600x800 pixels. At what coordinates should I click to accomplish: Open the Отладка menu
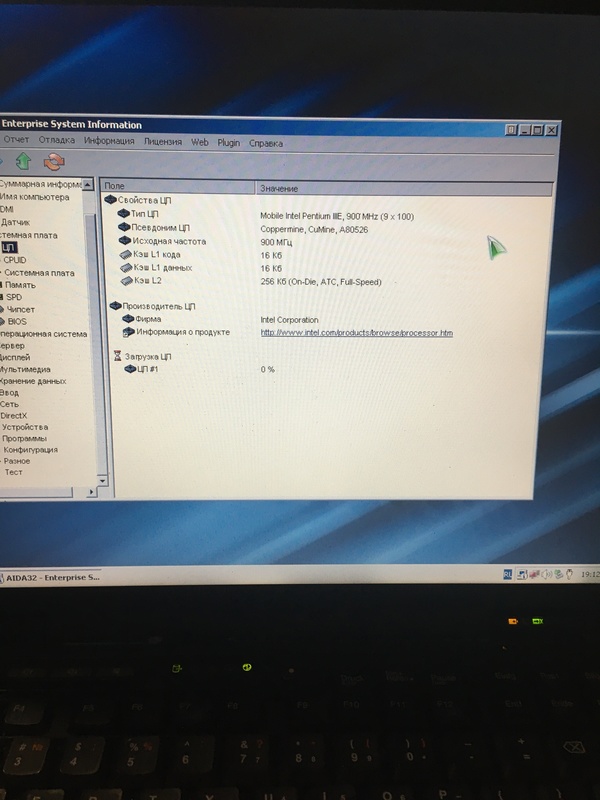point(57,140)
